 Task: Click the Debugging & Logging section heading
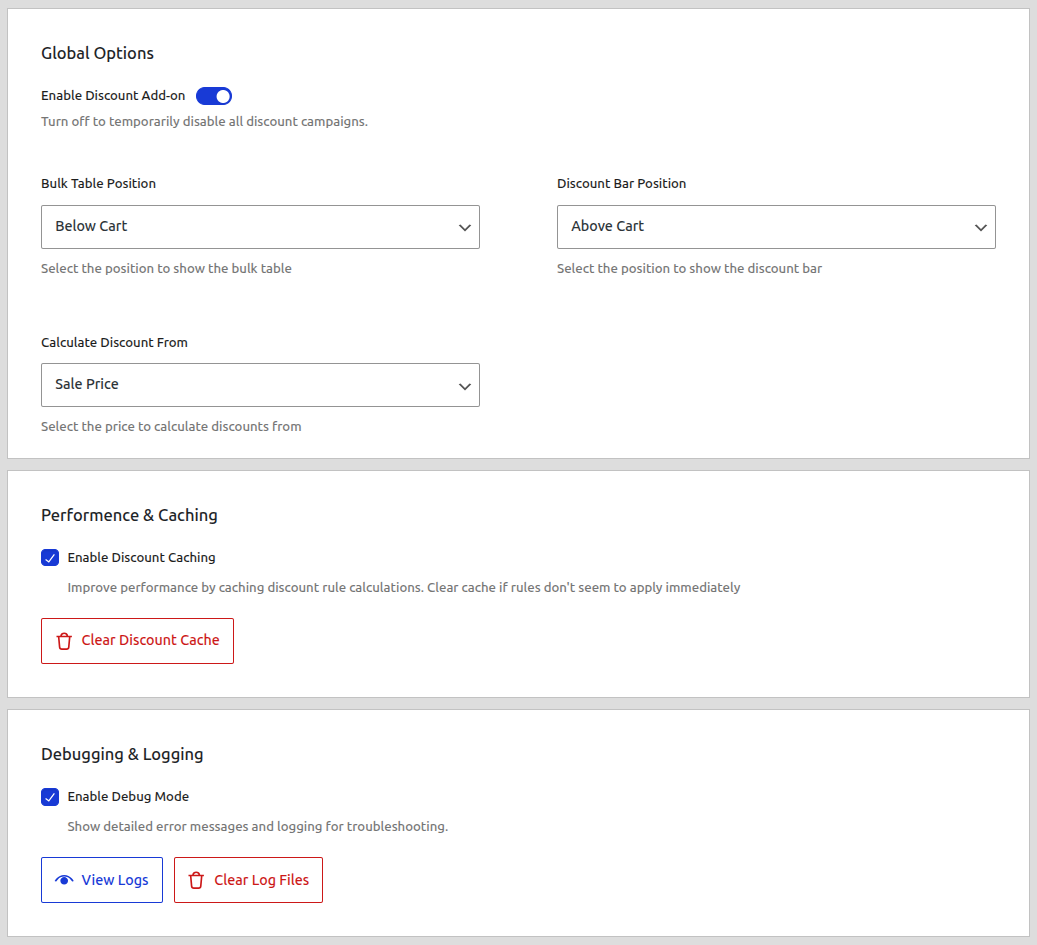click(x=122, y=754)
